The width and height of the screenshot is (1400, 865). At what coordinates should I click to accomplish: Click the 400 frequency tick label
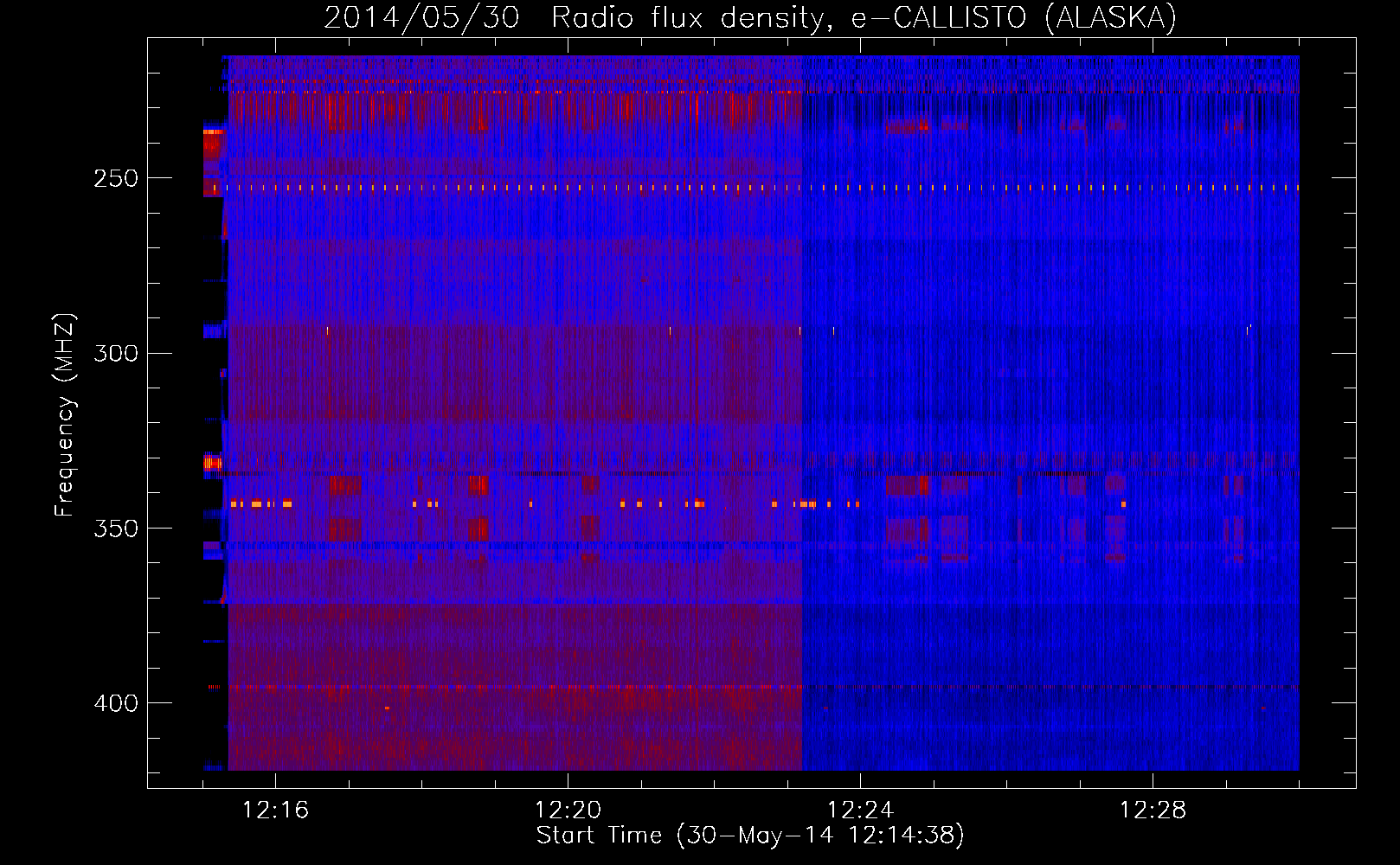[x=116, y=703]
